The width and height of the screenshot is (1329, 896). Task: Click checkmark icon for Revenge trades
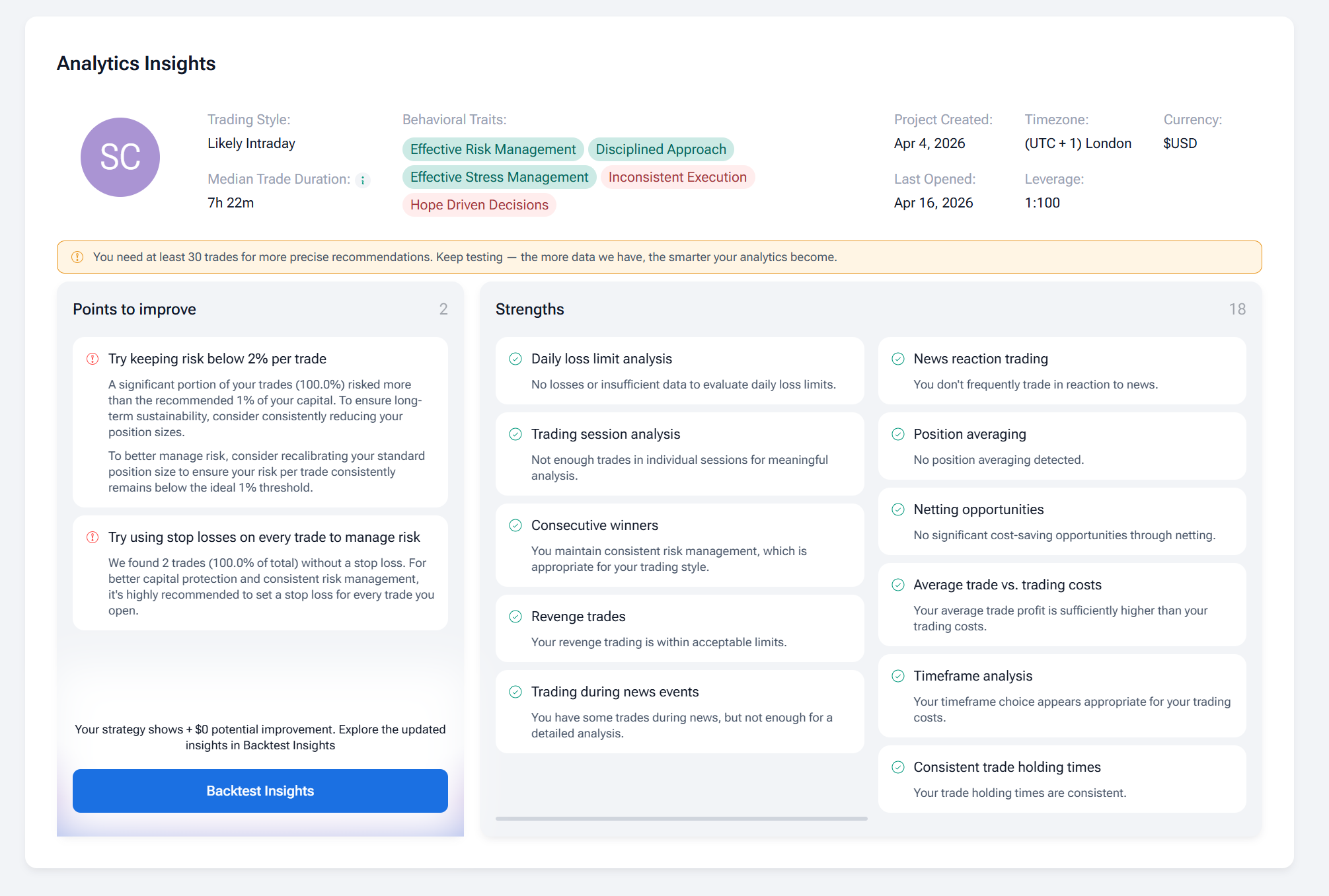click(515, 616)
